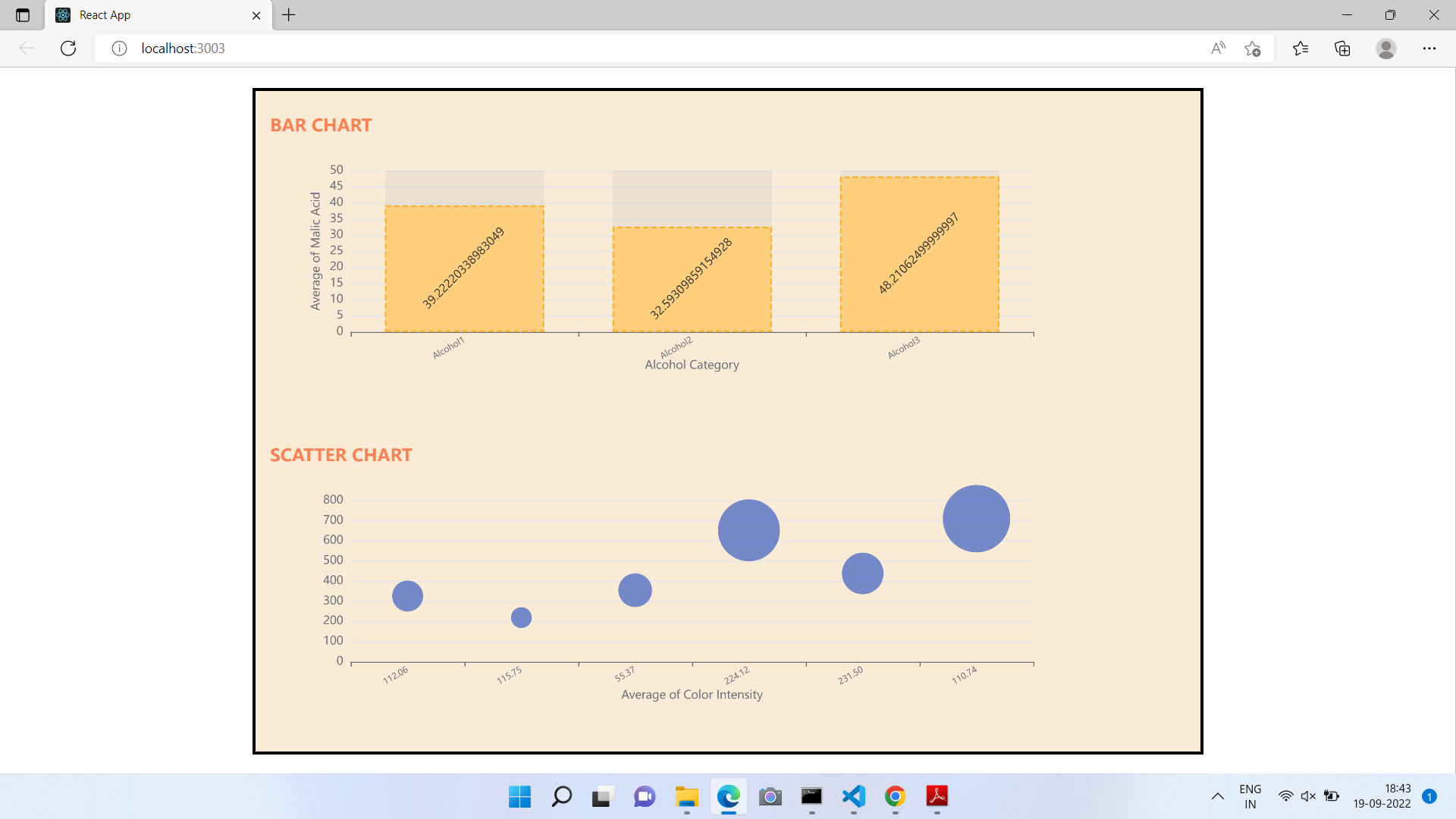Click the scatter bubble above 112.06
This screenshot has width=1456, height=819.
click(x=407, y=596)
